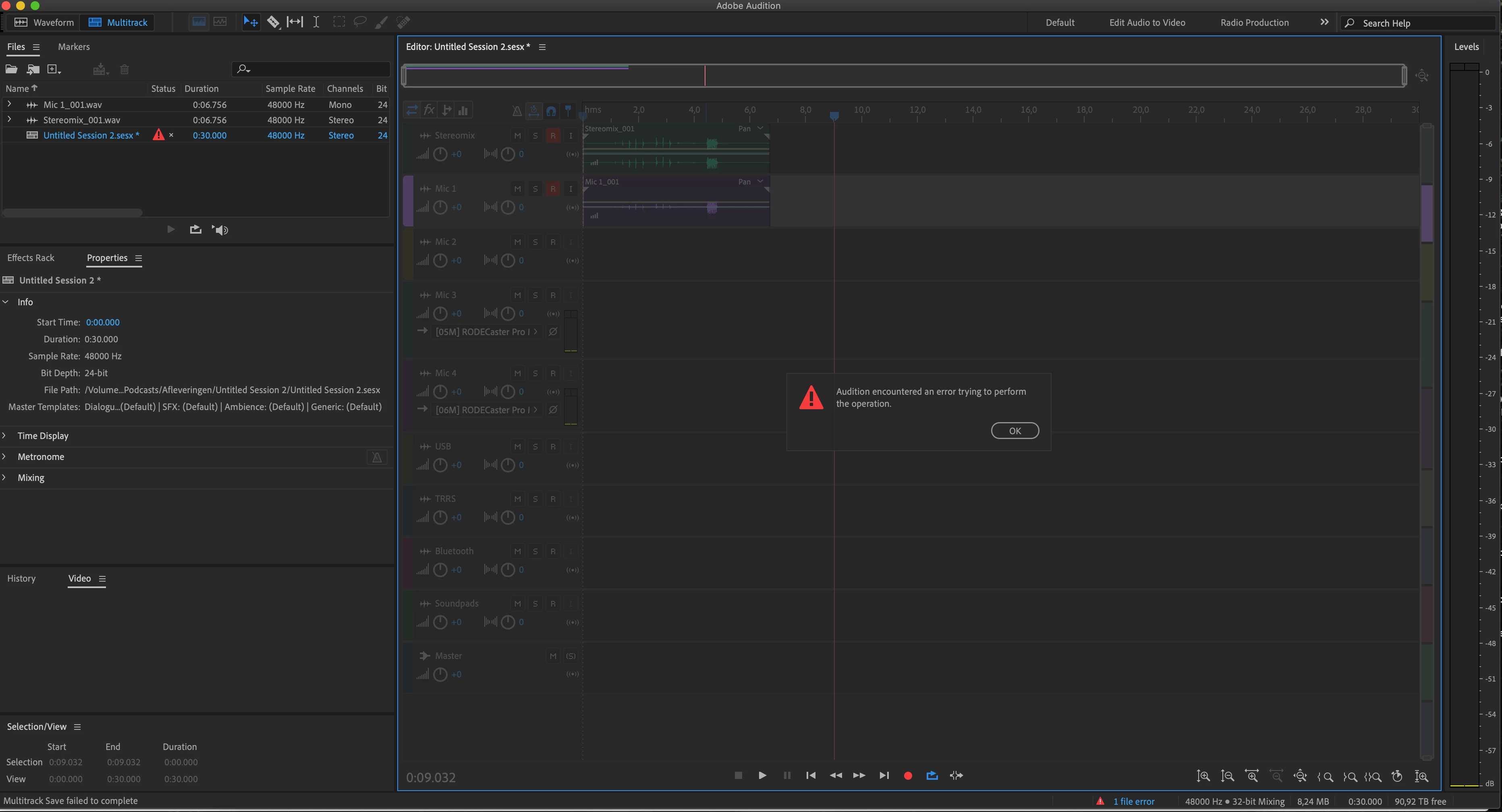Viewport: 1502px width, 812px height.
Task: Click the Open File folder icon
Action: 12,69
